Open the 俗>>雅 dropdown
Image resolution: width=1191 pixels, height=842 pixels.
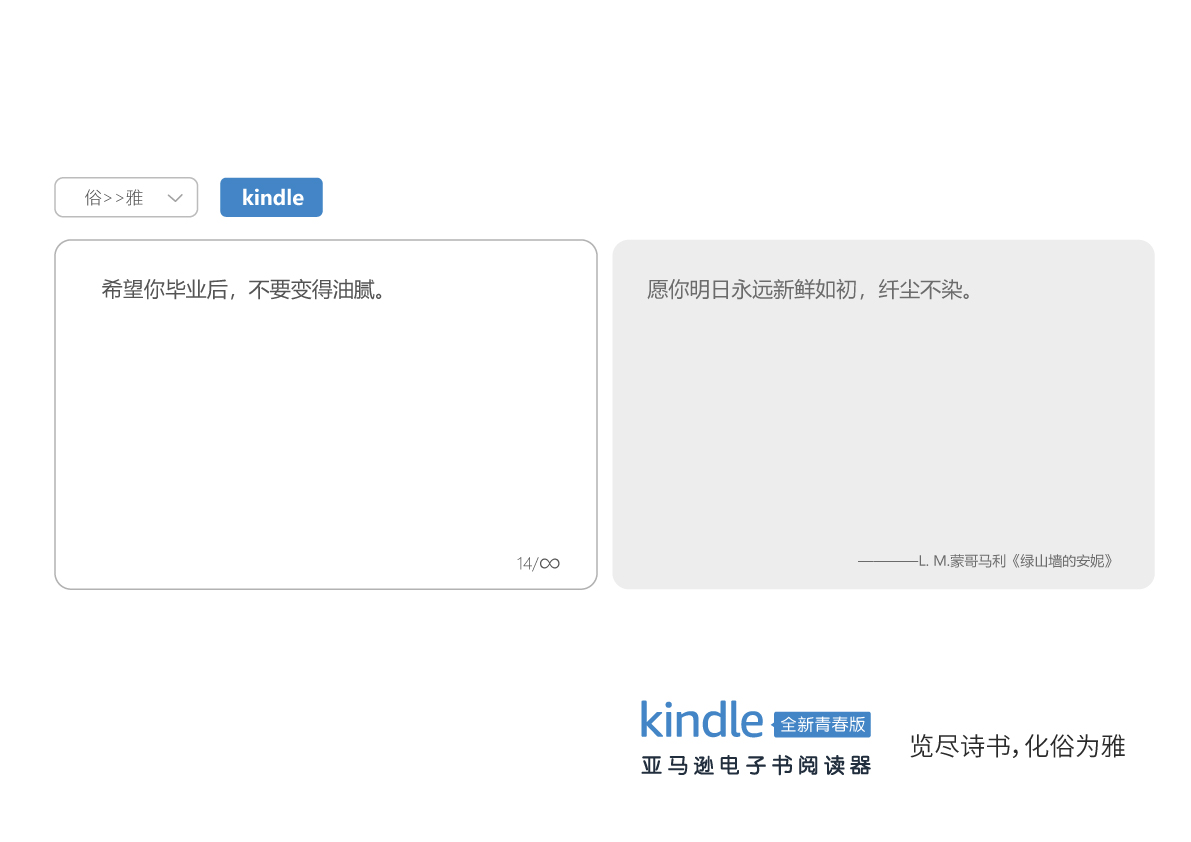[126, 197]
